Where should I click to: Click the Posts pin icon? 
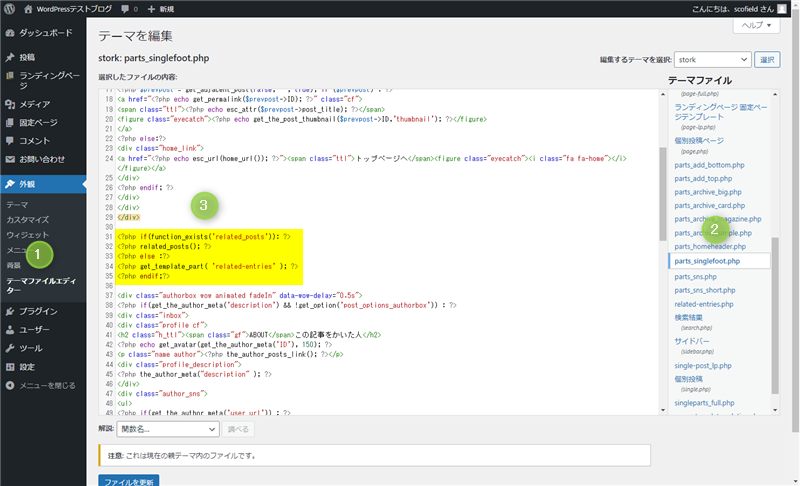point(10,57)
